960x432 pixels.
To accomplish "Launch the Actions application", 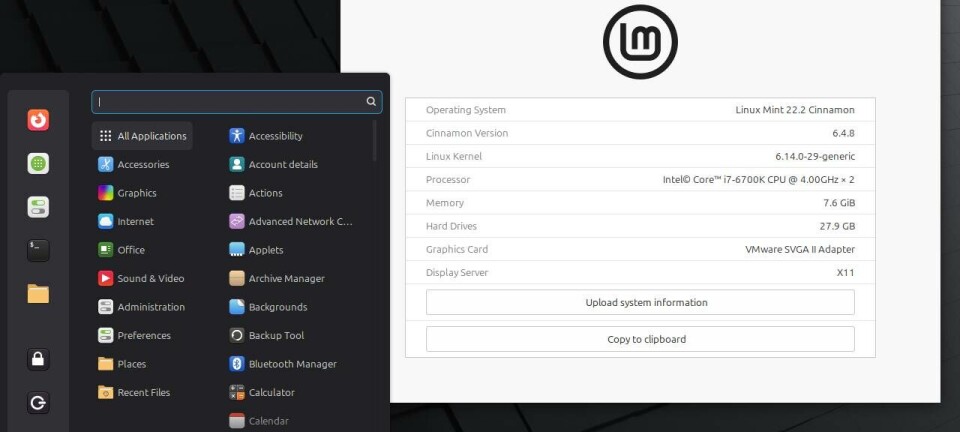I will point(256,193).
